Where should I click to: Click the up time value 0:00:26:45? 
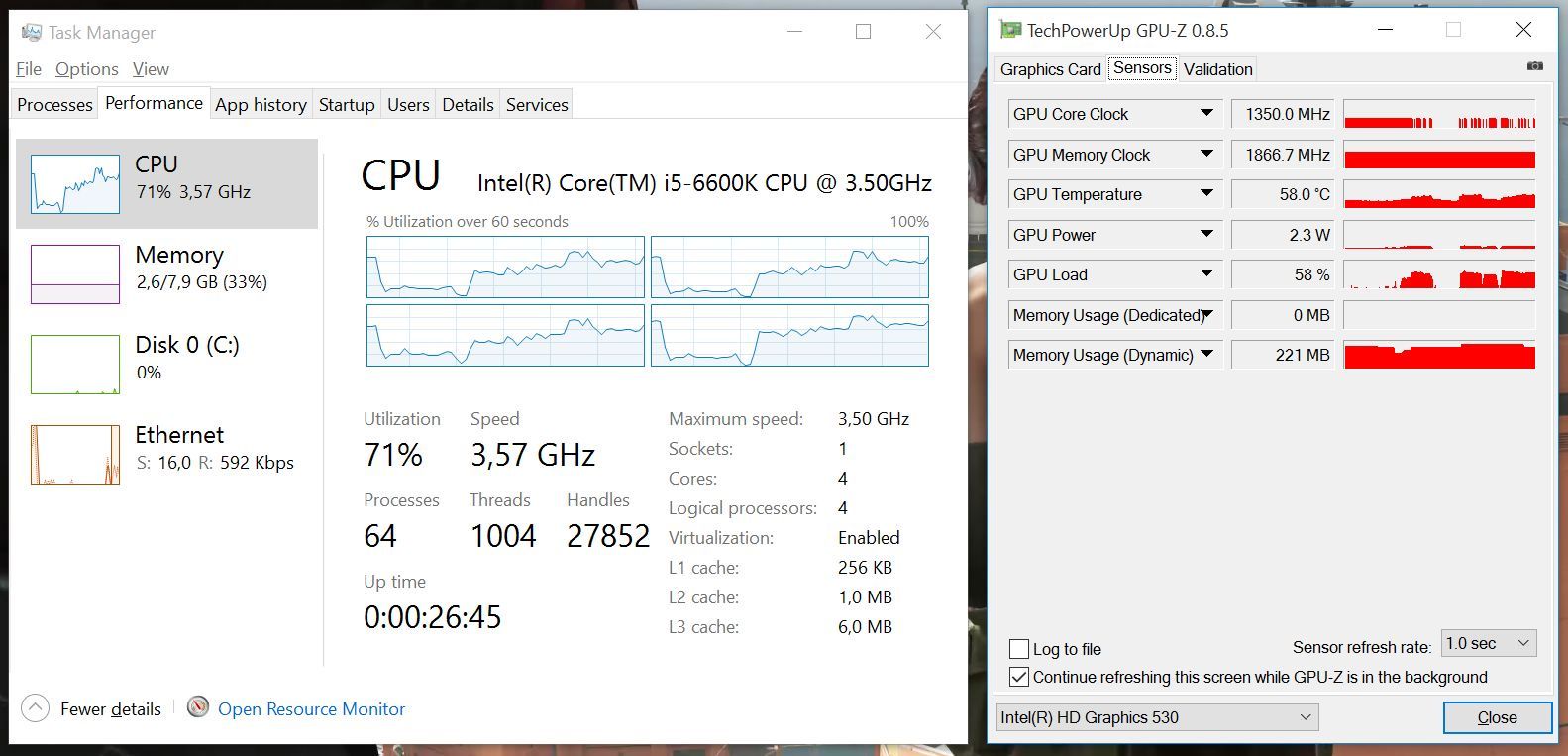coord(433,617)
